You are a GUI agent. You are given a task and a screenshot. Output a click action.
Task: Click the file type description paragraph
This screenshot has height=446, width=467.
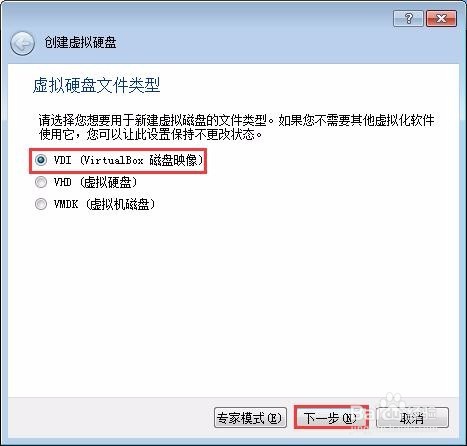point(236,127)
